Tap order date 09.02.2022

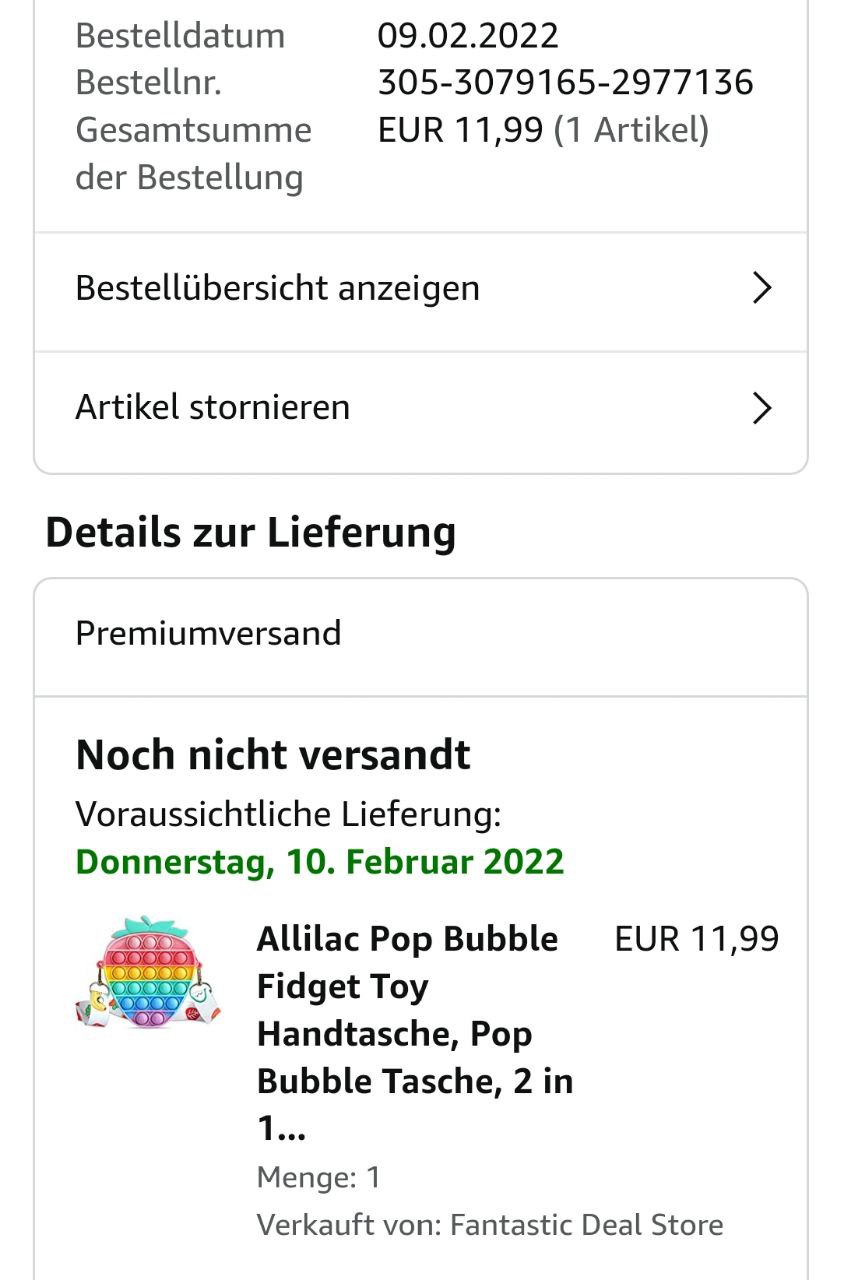pos(468,36)
